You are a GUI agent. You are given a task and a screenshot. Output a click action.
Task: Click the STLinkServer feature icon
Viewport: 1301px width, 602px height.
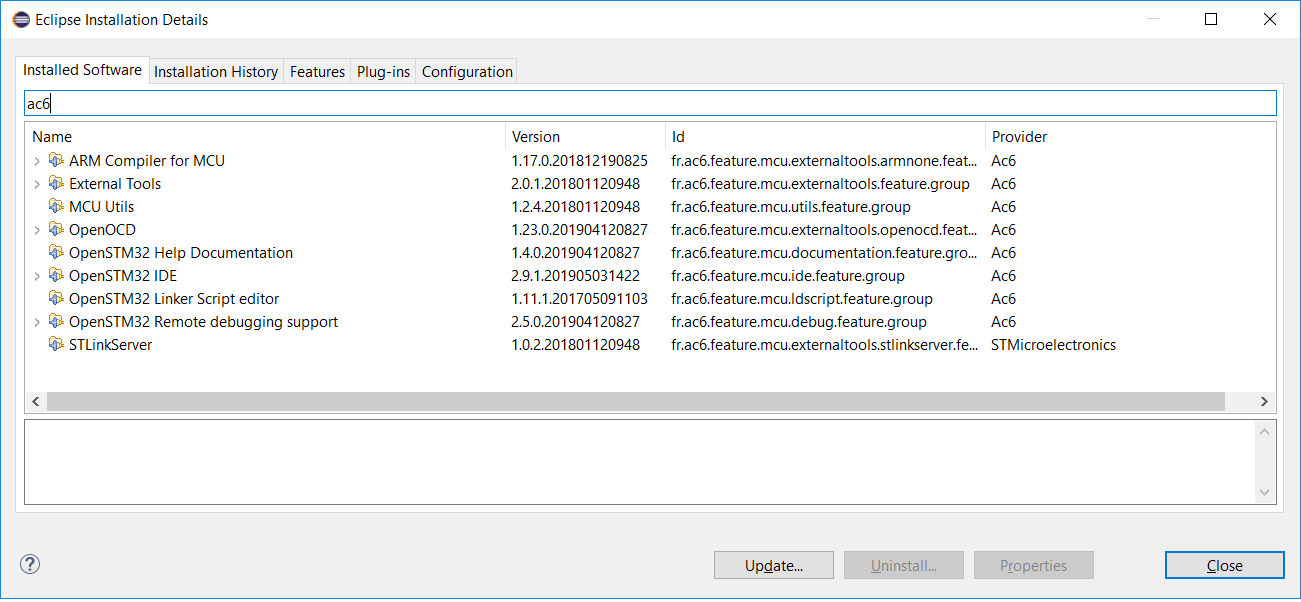tap(56, 345)
